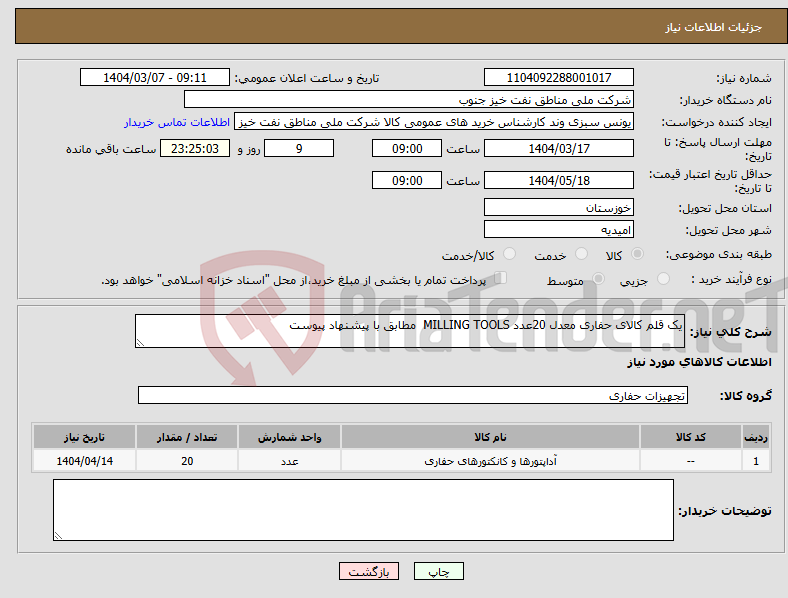
Task: Choose the متوسط purchase type radio
Action: 598,278
